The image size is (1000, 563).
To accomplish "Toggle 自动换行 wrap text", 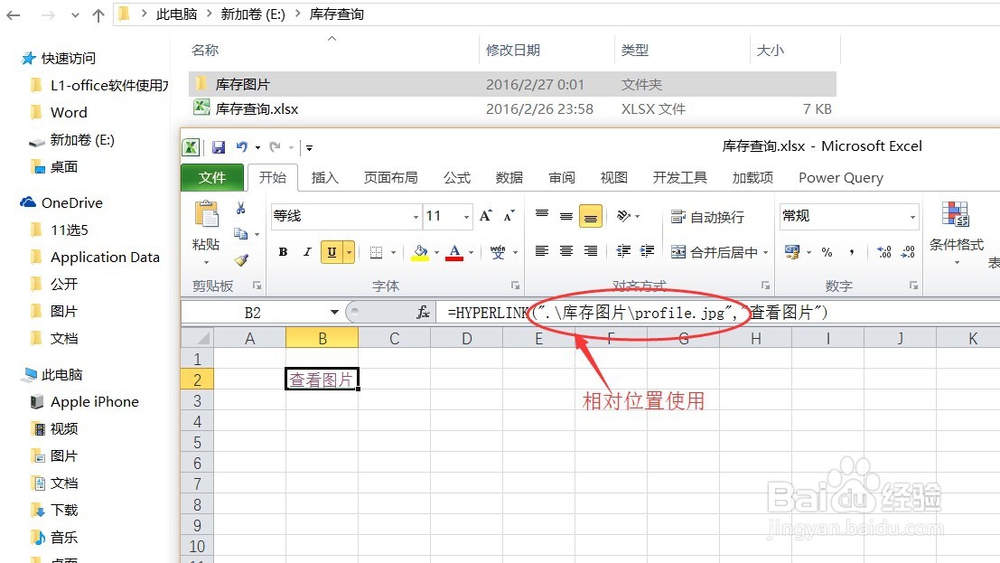I will coord(707,217).
